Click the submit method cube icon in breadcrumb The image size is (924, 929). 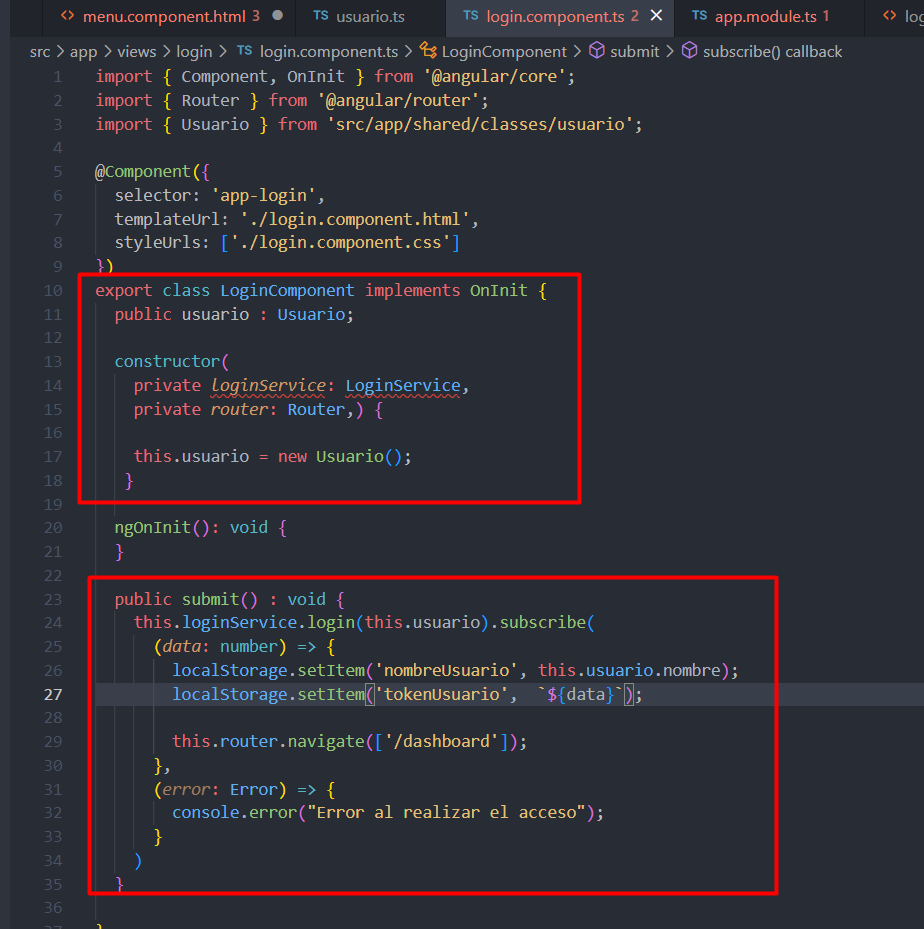pos(596,51)
